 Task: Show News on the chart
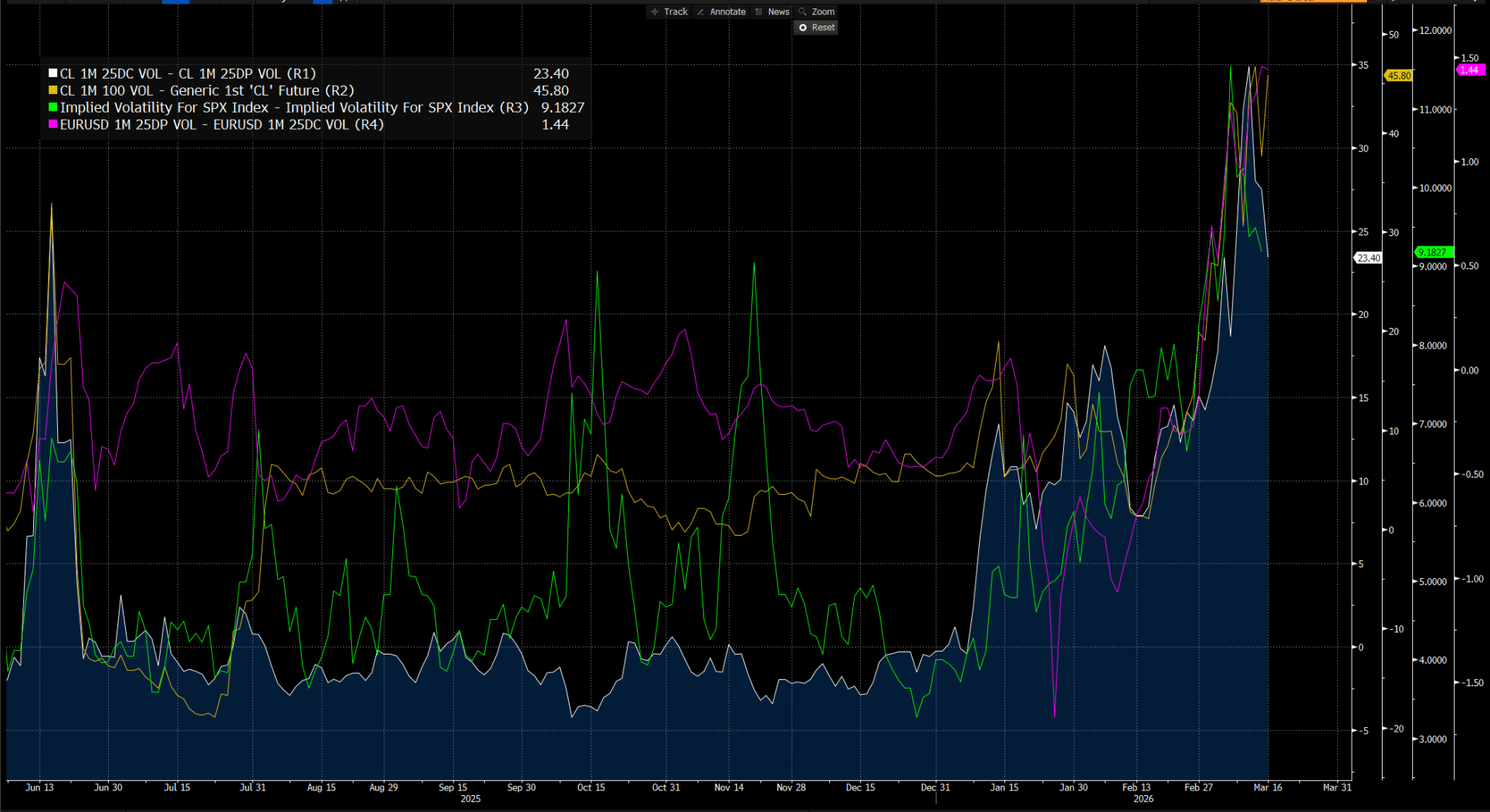(x=772, y=12)
